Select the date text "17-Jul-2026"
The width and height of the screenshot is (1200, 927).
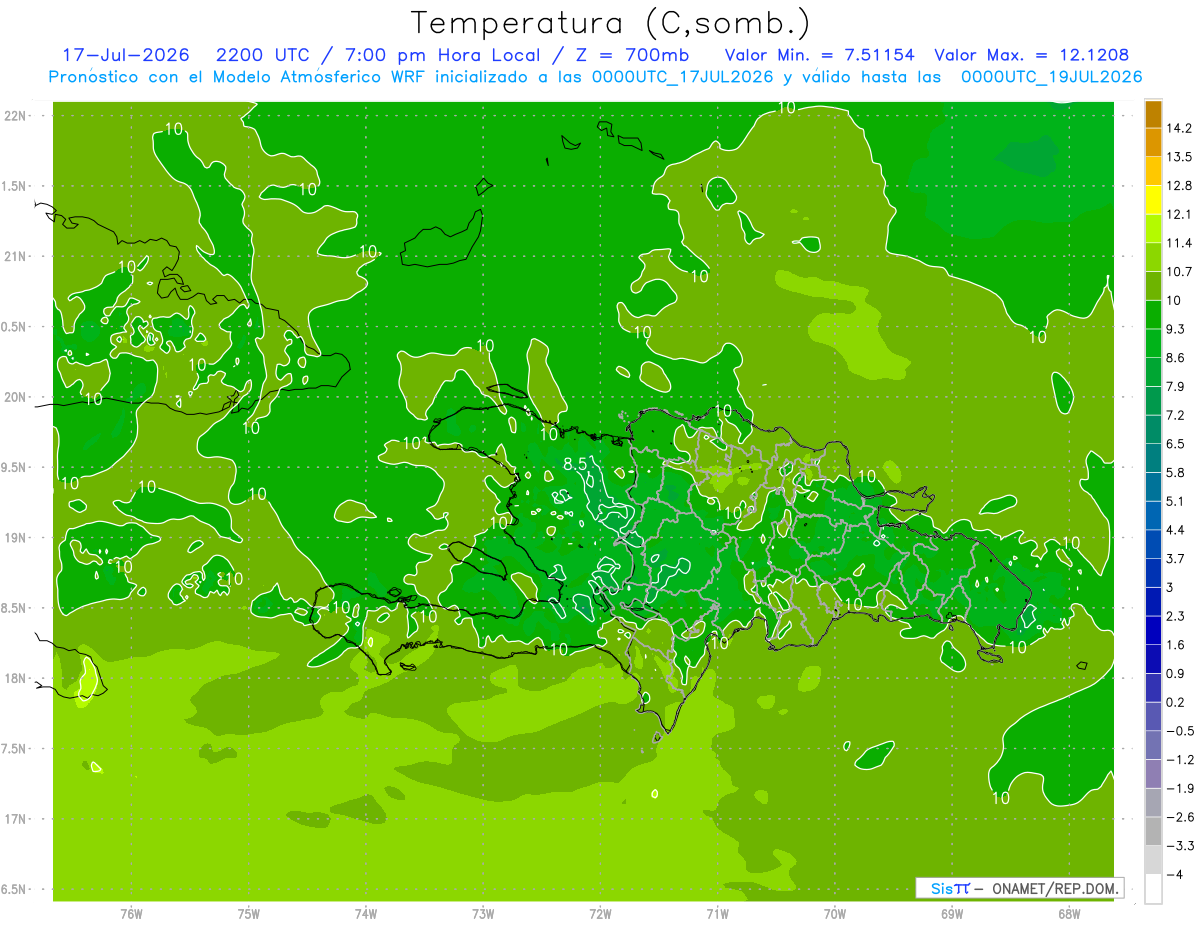pyautogui.click(x=126, y=55)
